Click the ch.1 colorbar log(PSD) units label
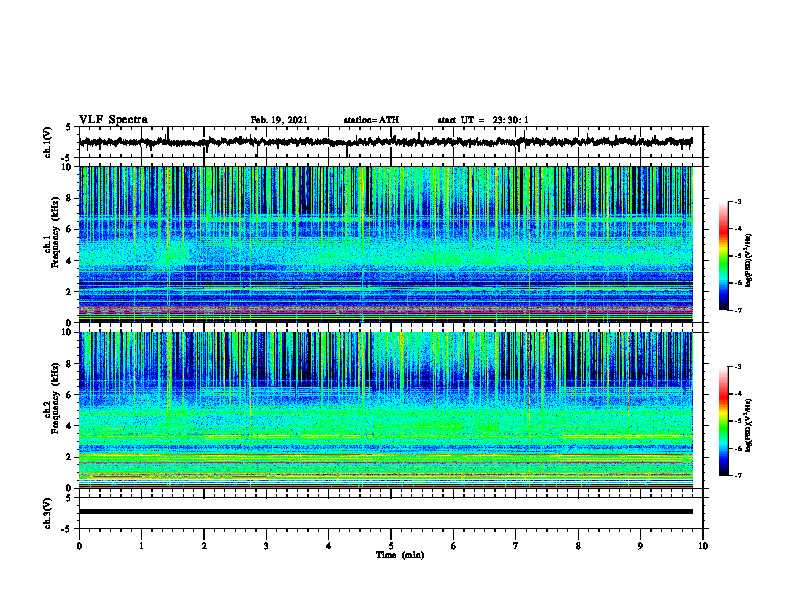792x612 pixels. pos(750,261)
